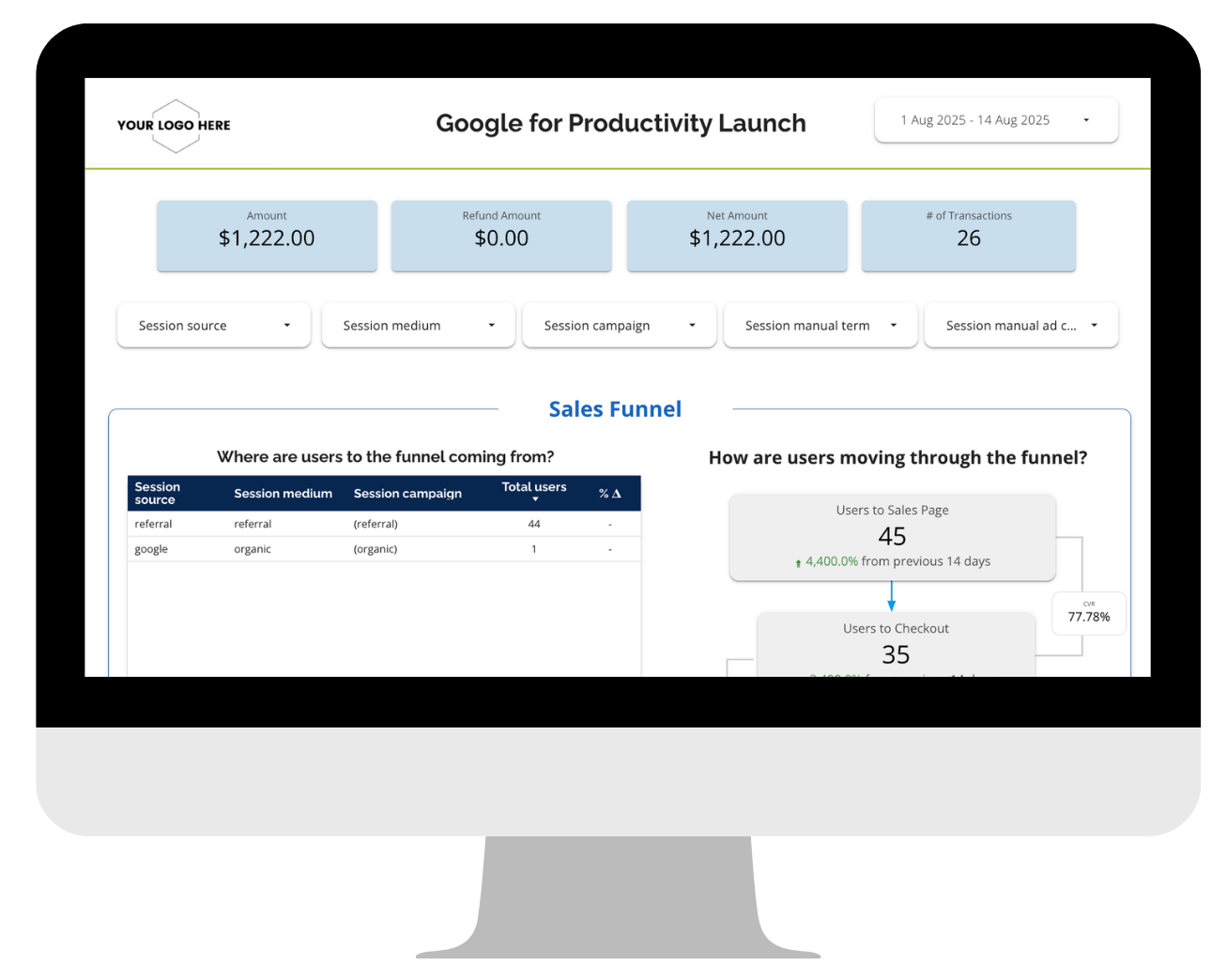The height and width of the screenshot is (980, 1227).
Task: Open the Session manual ad content filter
Action: [1021, 326]
